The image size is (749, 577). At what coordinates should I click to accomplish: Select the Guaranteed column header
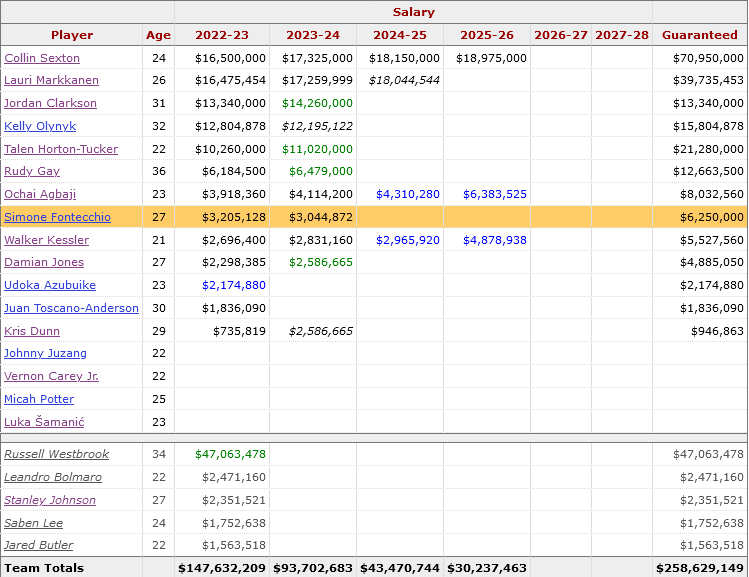(700, 35)
